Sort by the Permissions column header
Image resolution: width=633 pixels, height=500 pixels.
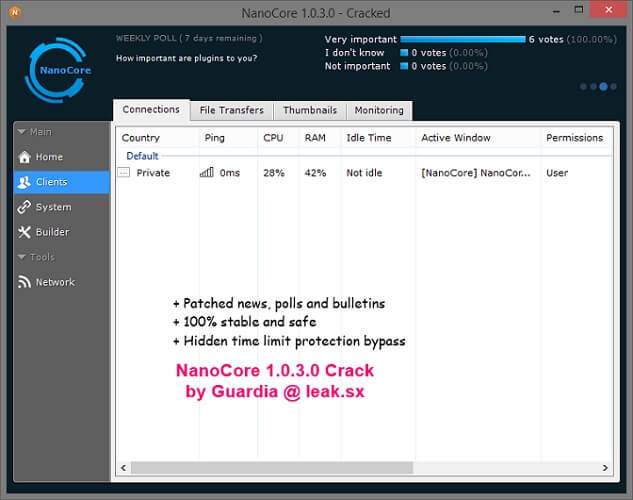pos(576,138)
